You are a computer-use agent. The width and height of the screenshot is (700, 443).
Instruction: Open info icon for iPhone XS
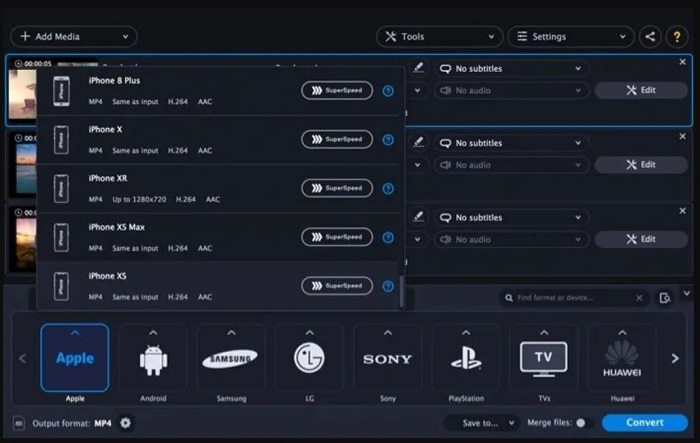(388, 286)
